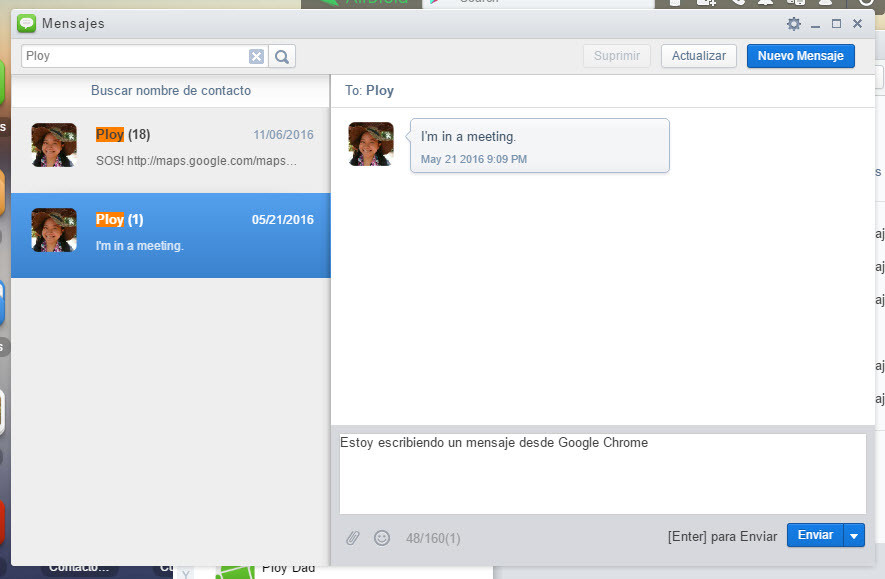Send the message with the Enviar button

point(815,535)
